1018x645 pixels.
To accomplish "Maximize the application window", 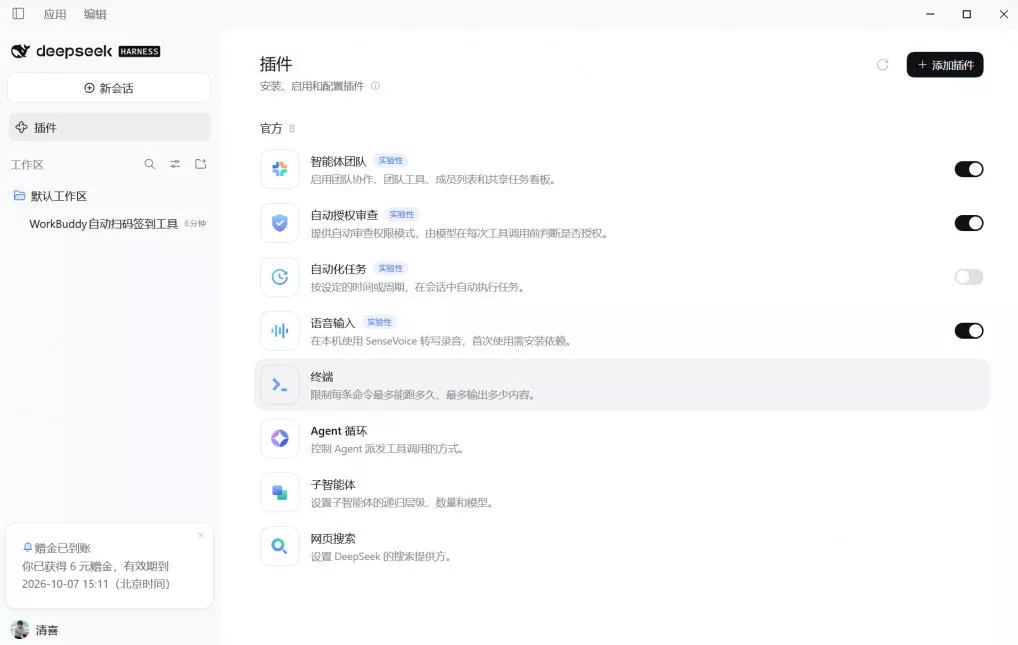I will [x=967, y=14].
